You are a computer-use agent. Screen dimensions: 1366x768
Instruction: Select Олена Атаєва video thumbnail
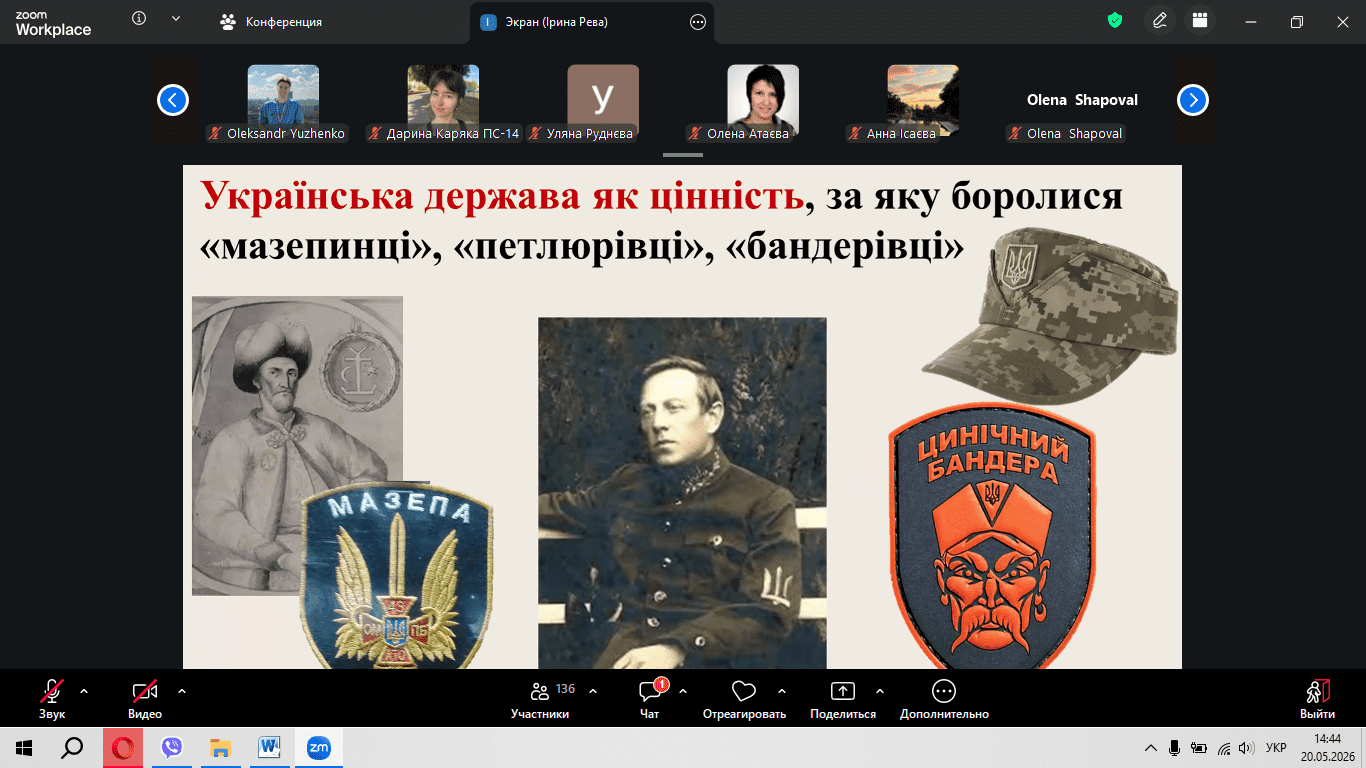(x=763, y=100)
